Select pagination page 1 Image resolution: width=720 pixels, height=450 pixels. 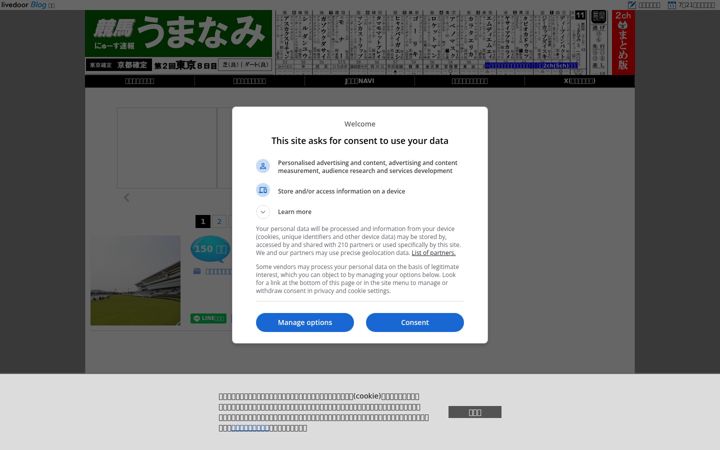point(202,221)
